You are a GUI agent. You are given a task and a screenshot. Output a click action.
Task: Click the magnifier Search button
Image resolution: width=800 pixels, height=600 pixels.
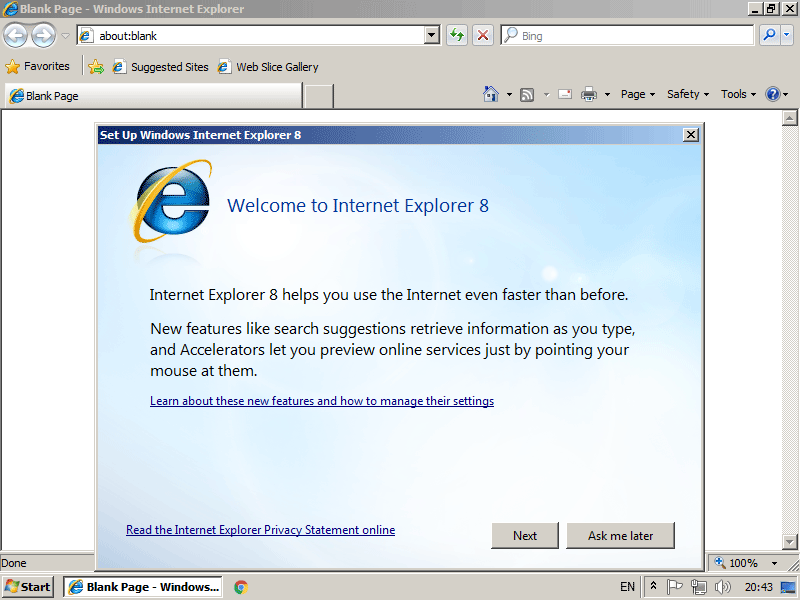coord(769,35)
